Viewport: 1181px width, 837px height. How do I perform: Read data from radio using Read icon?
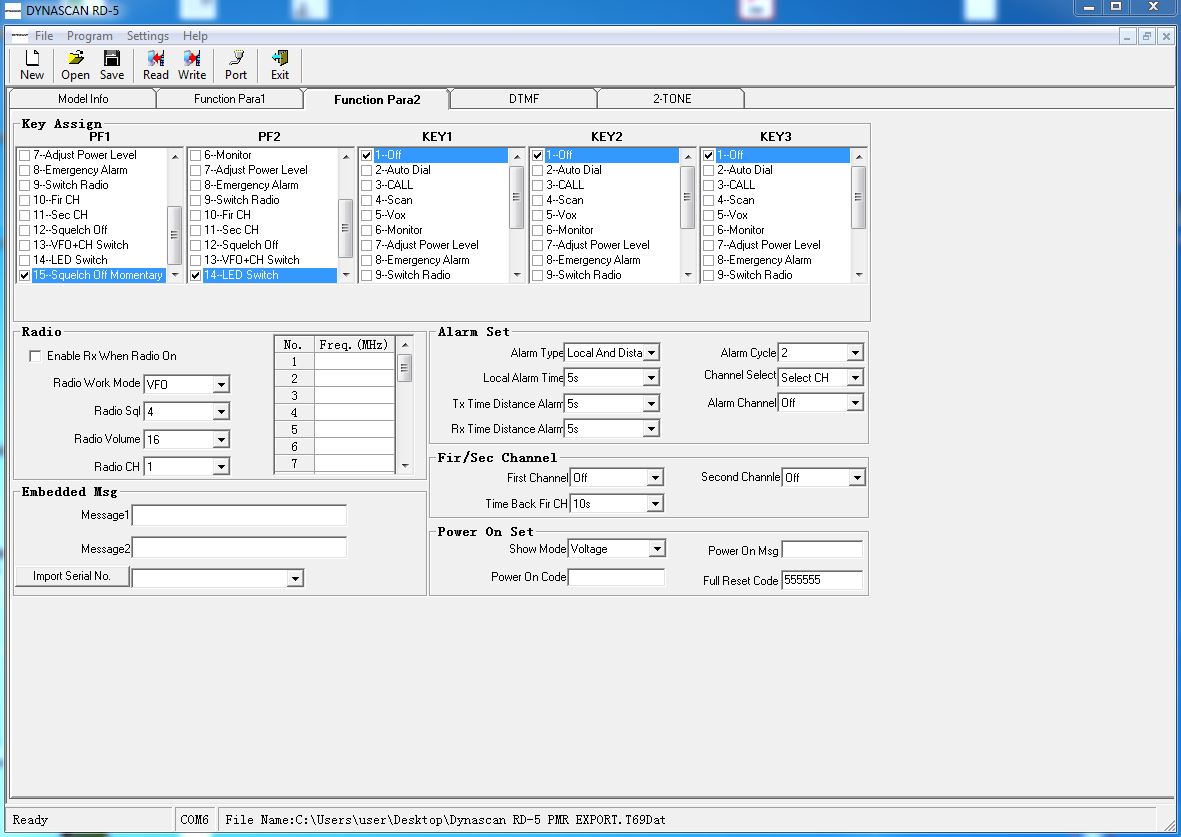156,66
